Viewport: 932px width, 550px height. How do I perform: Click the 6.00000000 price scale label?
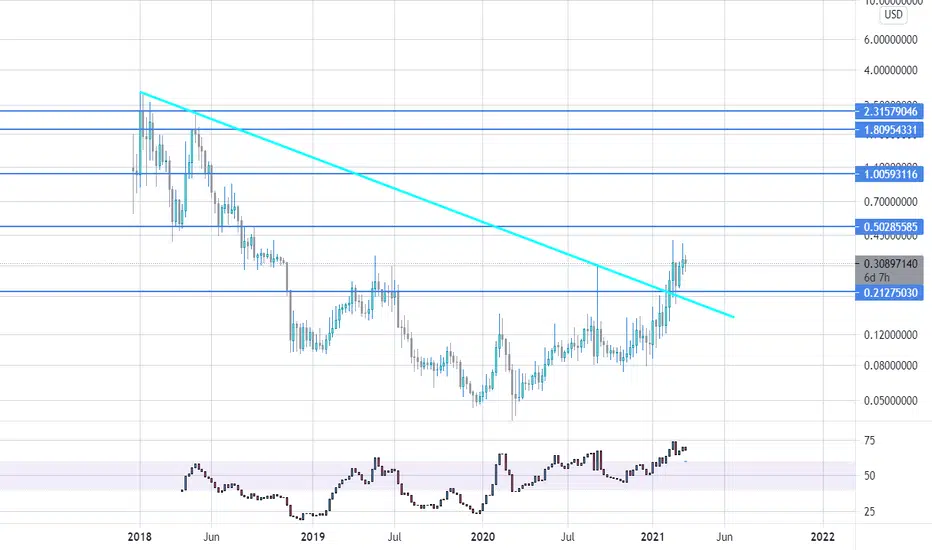click(x=890, y=40)
